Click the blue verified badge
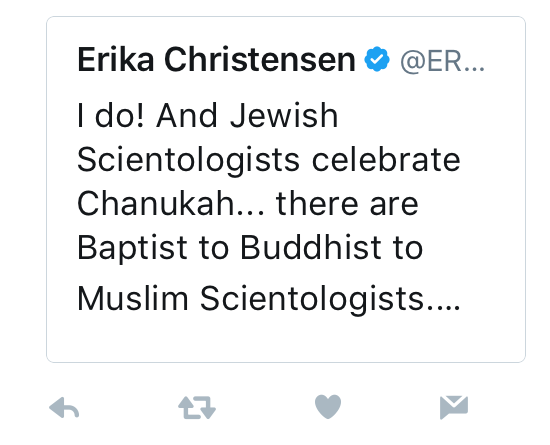550x445 pixels. click(377, 59)
